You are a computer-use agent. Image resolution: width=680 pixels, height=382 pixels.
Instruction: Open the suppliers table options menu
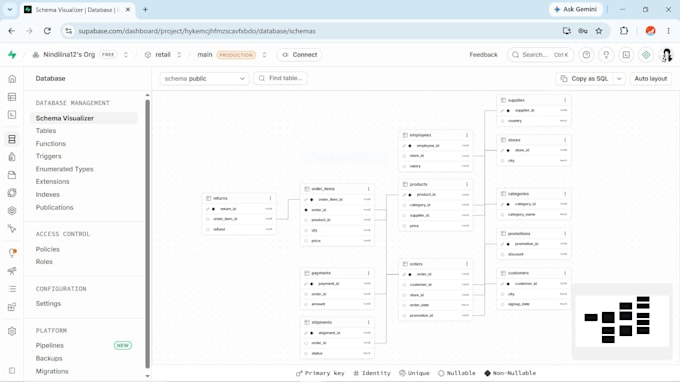[565, 100]
